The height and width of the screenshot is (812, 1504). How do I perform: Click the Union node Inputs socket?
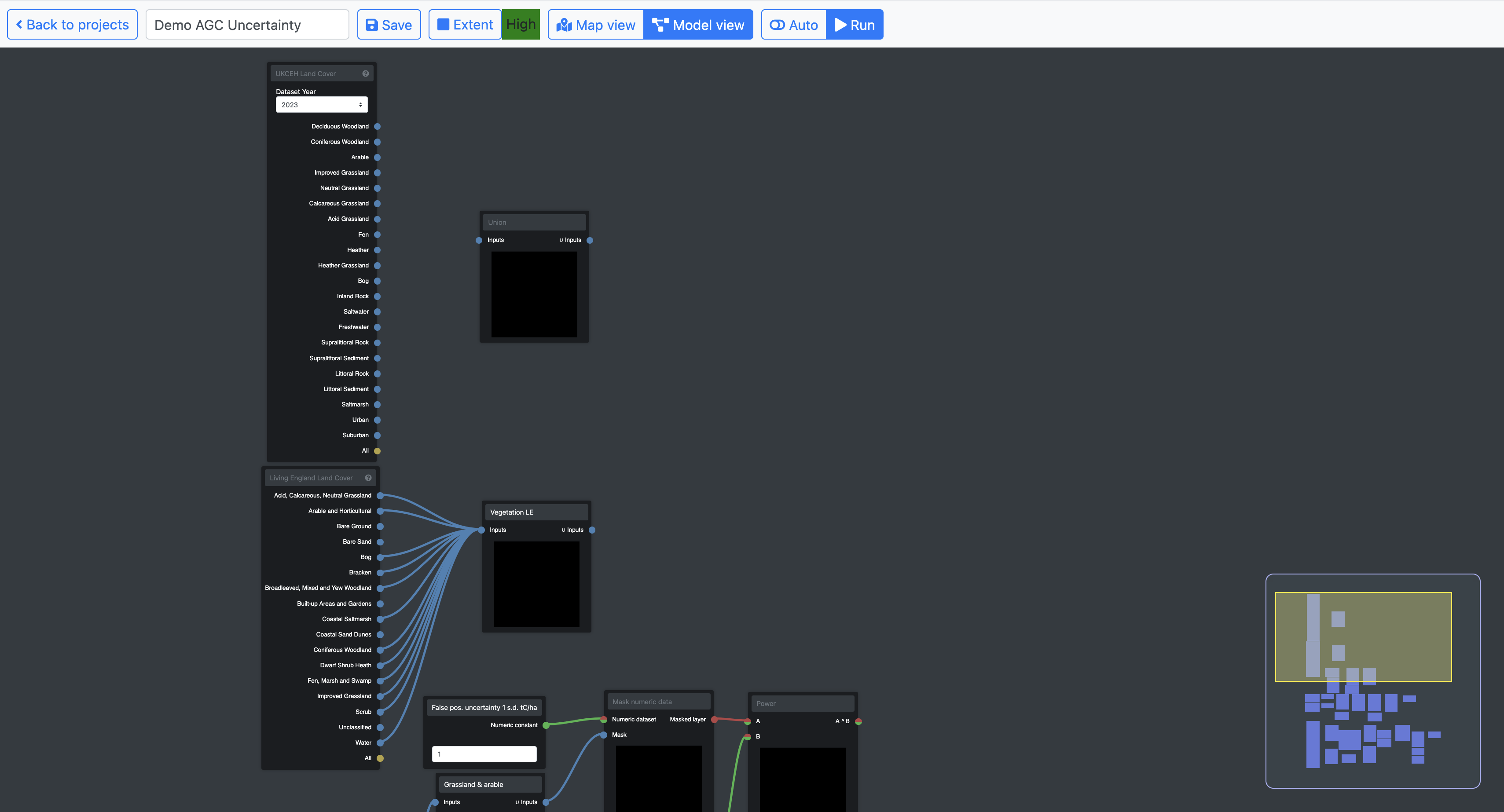[479, 241]
